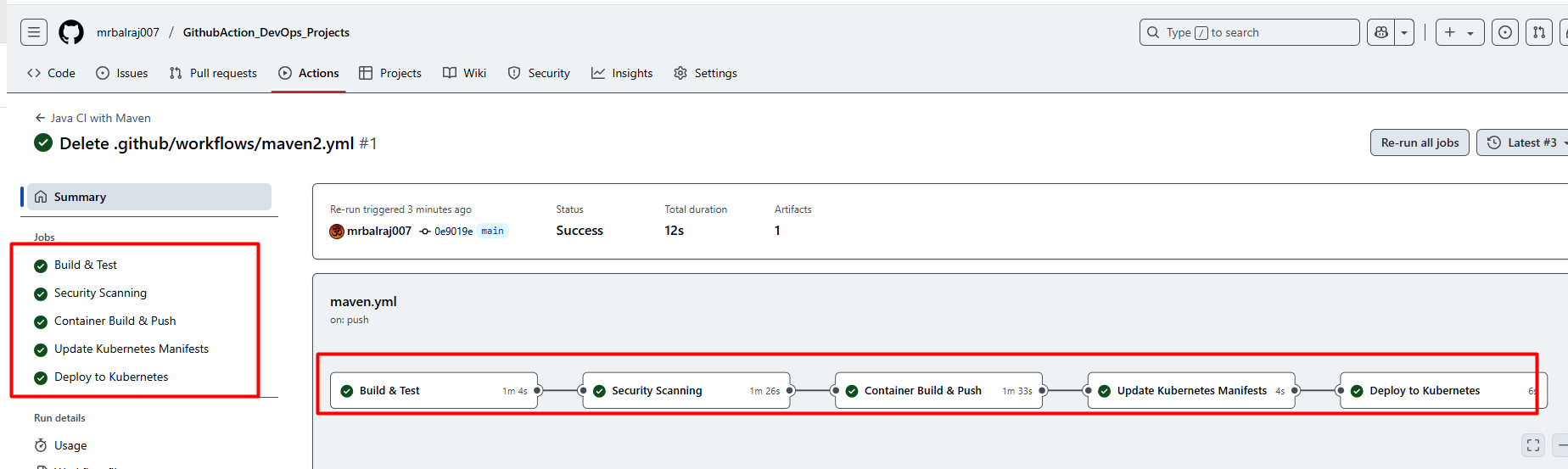This screenshot has height=469, width=1568.
Task: Switch to the Insights tab
Action: click(622, 73)
